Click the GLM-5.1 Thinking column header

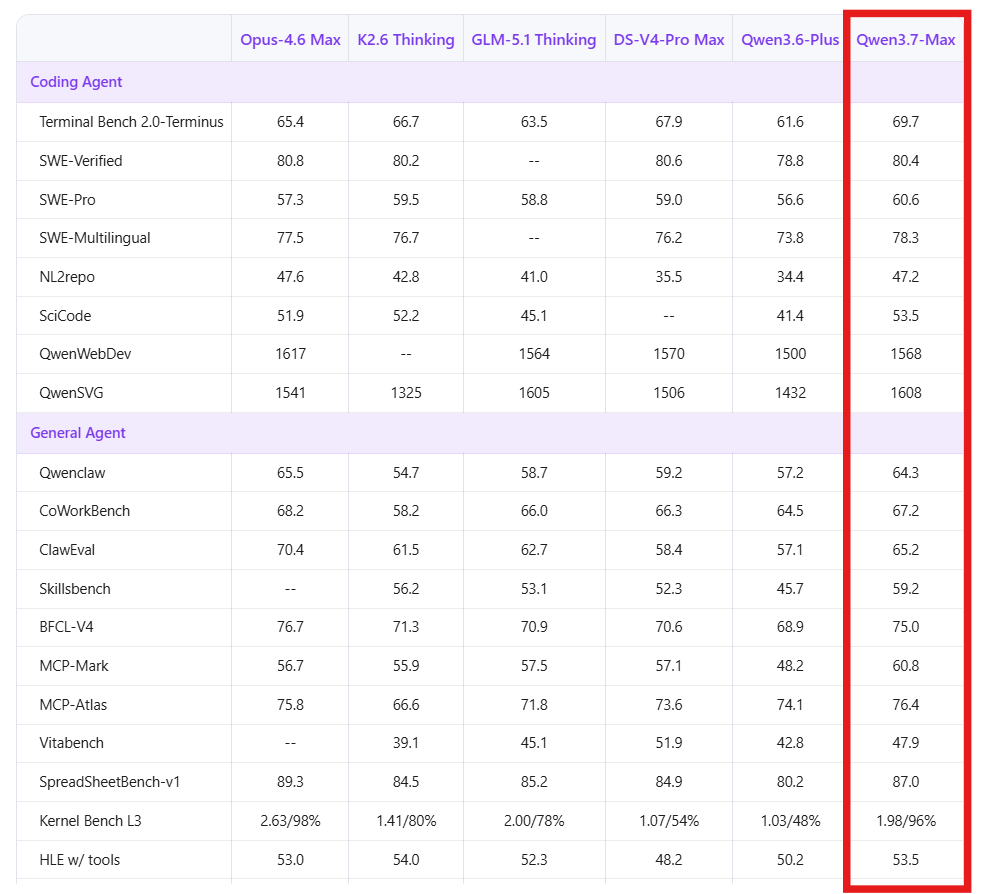(x=534, y=39)
